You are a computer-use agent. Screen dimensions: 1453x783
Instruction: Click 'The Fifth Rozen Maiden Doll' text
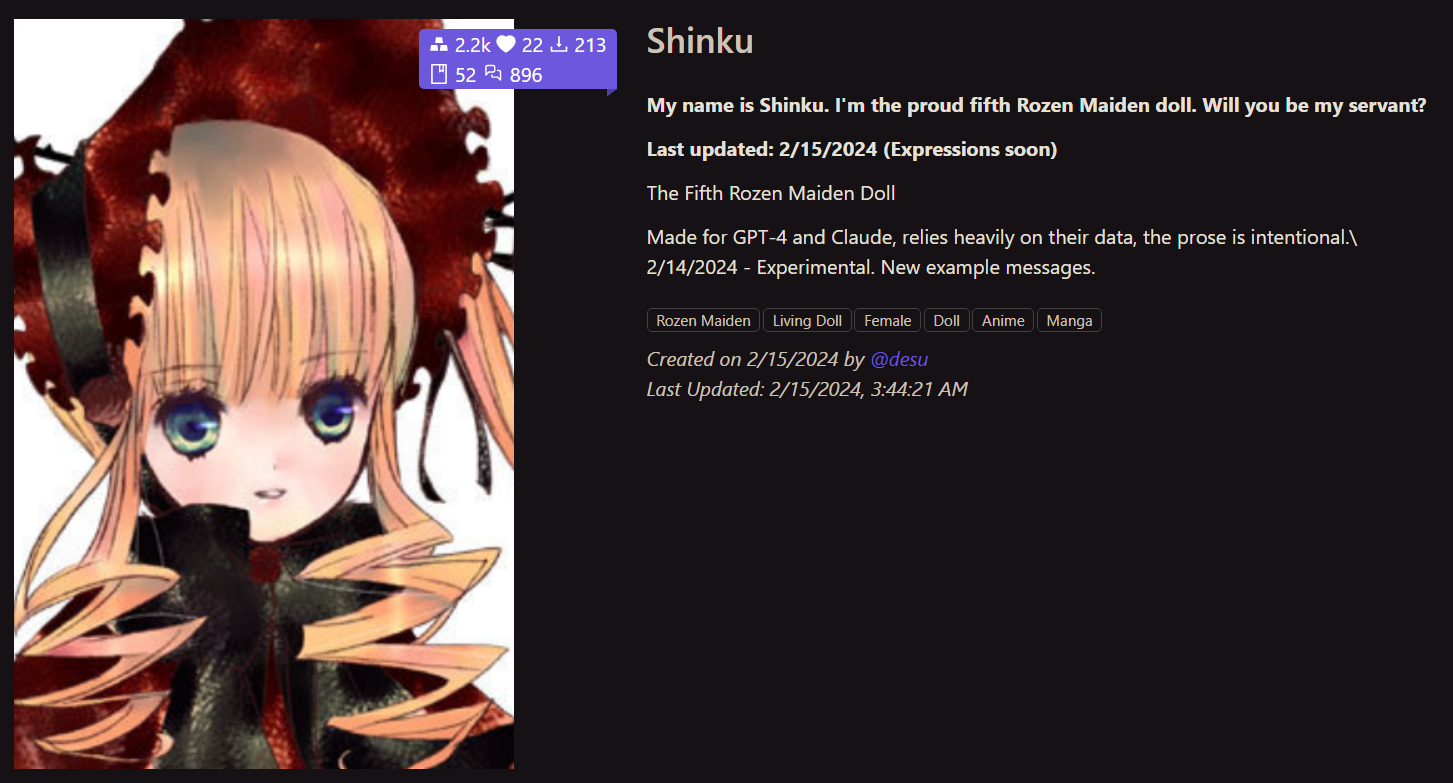point(771,193)
